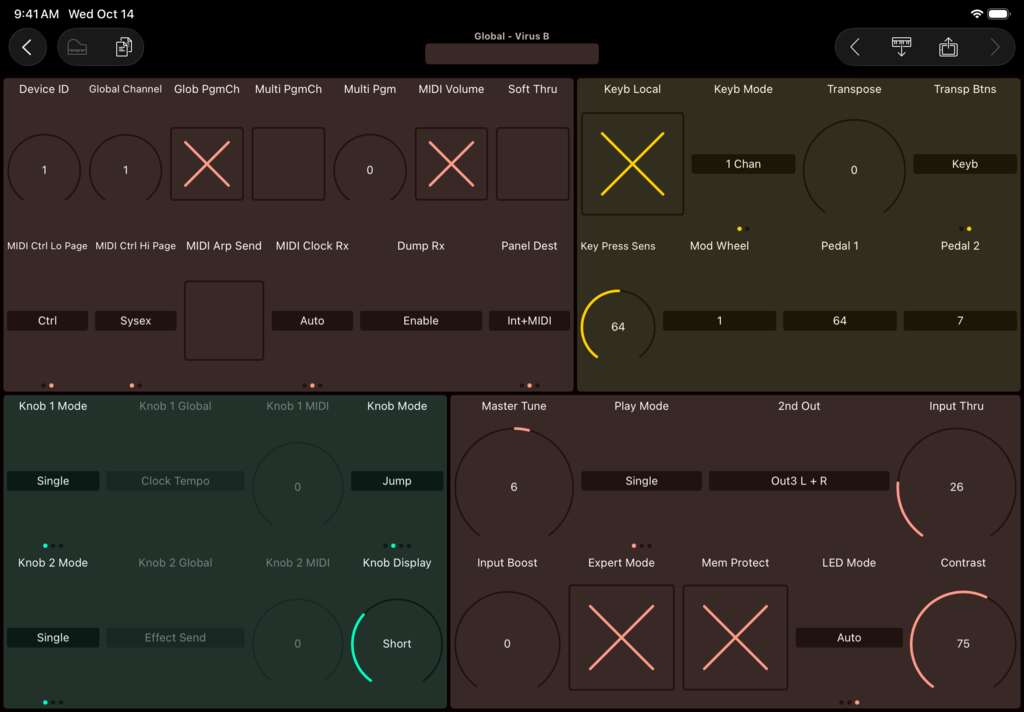The height and width of the screenshot is (712, 1024).
Task: Click the copy documents icon
Action: pos(123,47)
